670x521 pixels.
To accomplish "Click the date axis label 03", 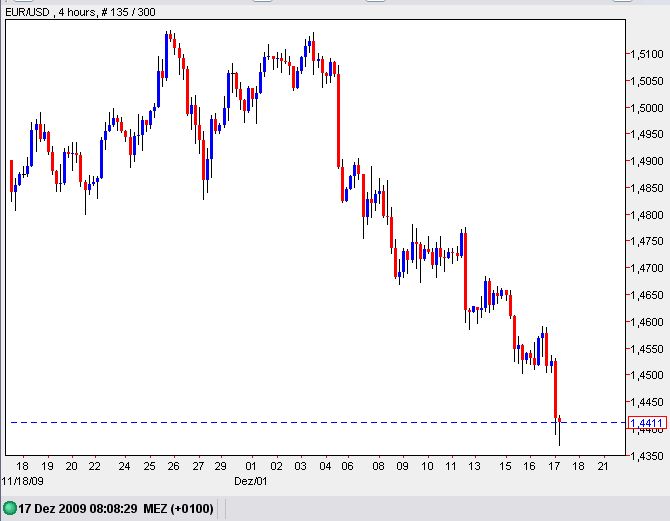I will (300, 466).
